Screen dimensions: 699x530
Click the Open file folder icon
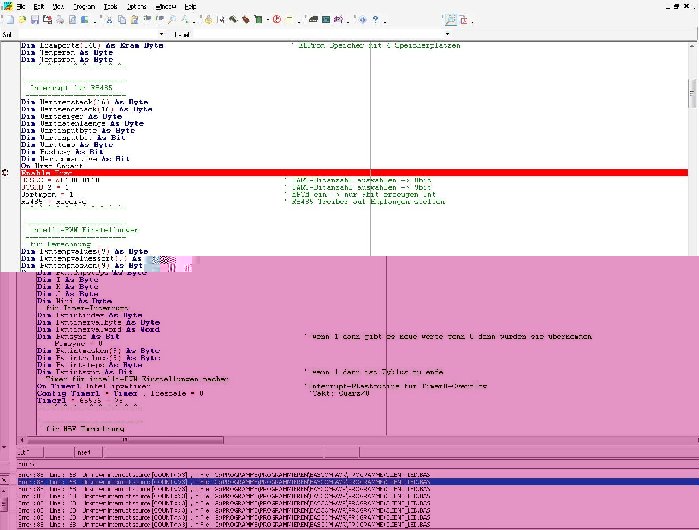(22, 20)
